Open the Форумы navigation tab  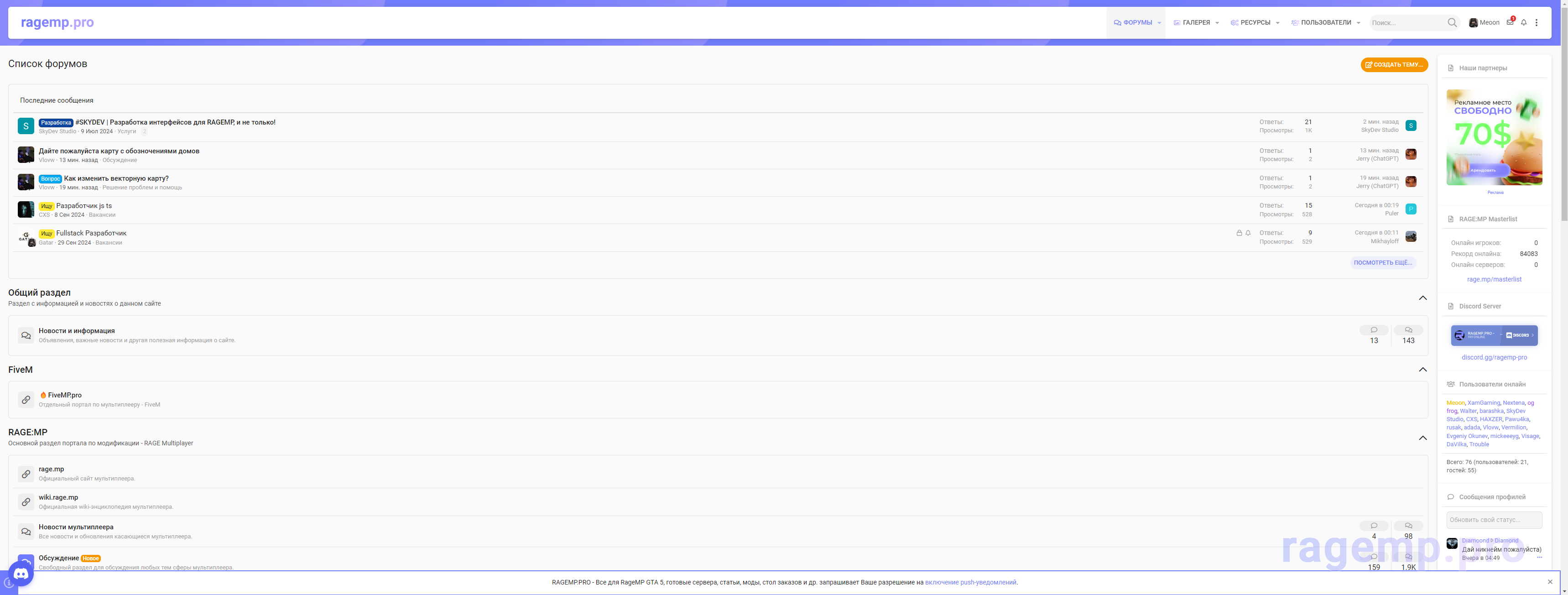pyautogui.click(x=1133, y=22)
